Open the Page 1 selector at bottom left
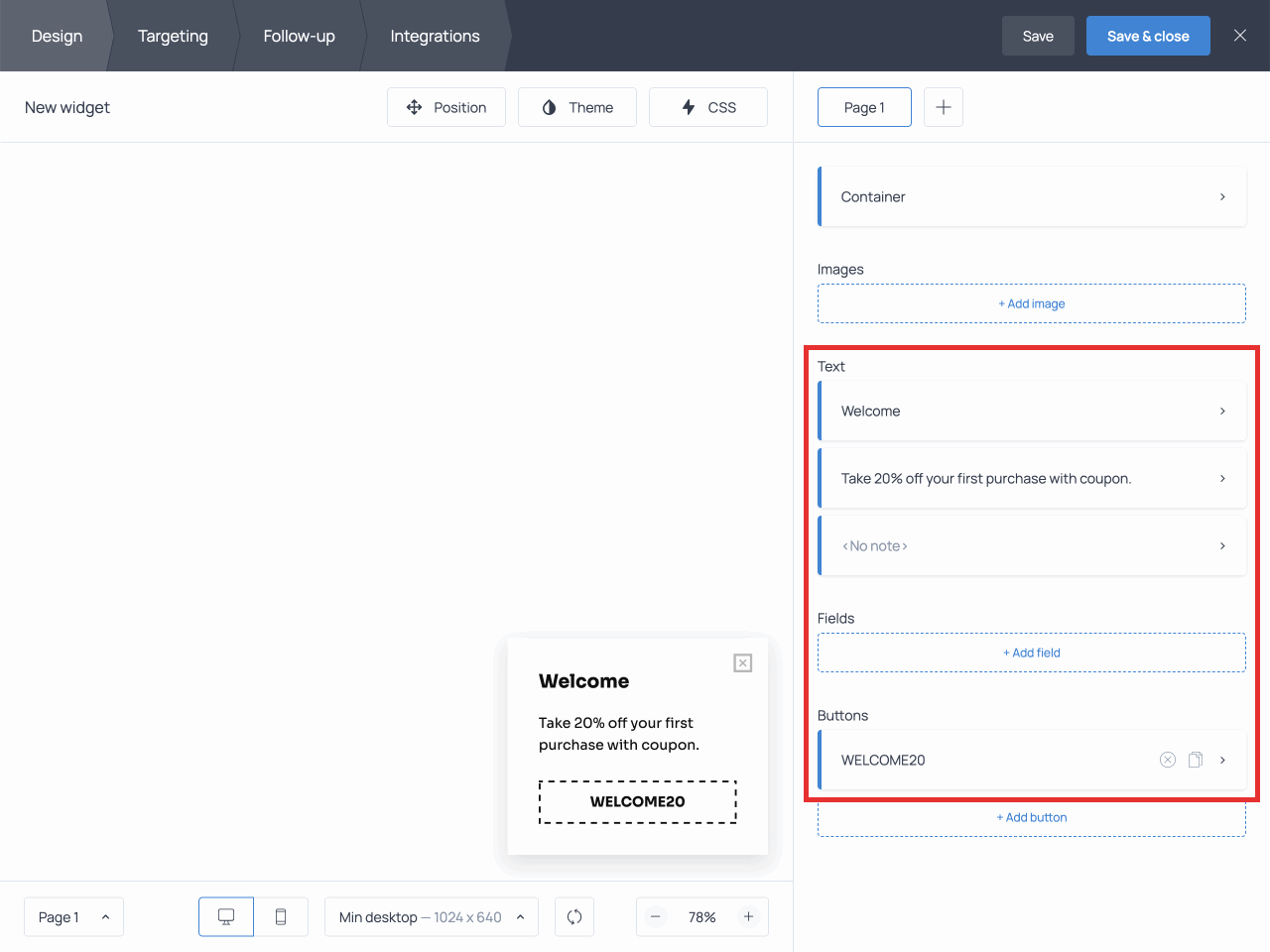1270x952 pixels. pyautogui.click(x=73, y=916)
